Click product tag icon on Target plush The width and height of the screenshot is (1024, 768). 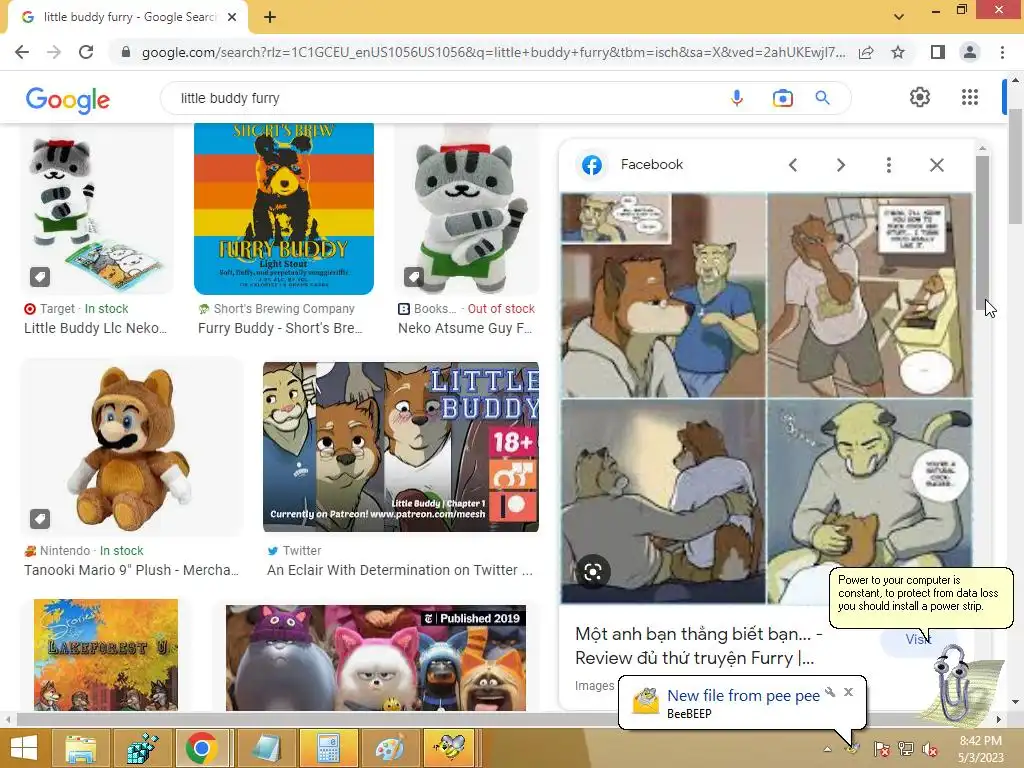pos(40,277)
